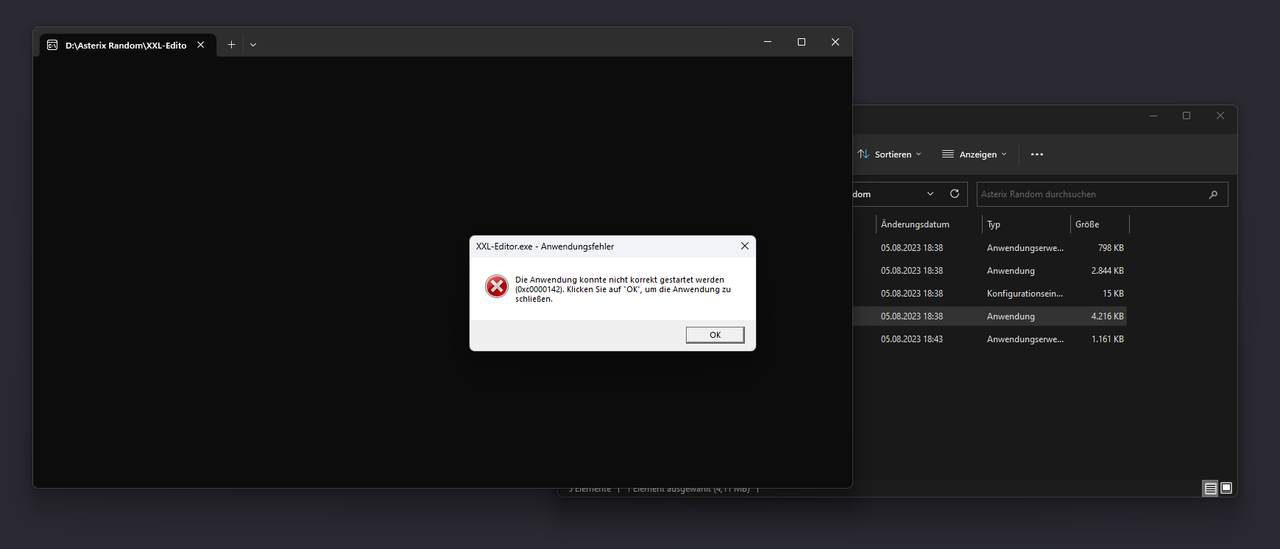This screenshot has width=1280, height=549.
Task: Maximize the terminal window
Action: coord(801,42)
